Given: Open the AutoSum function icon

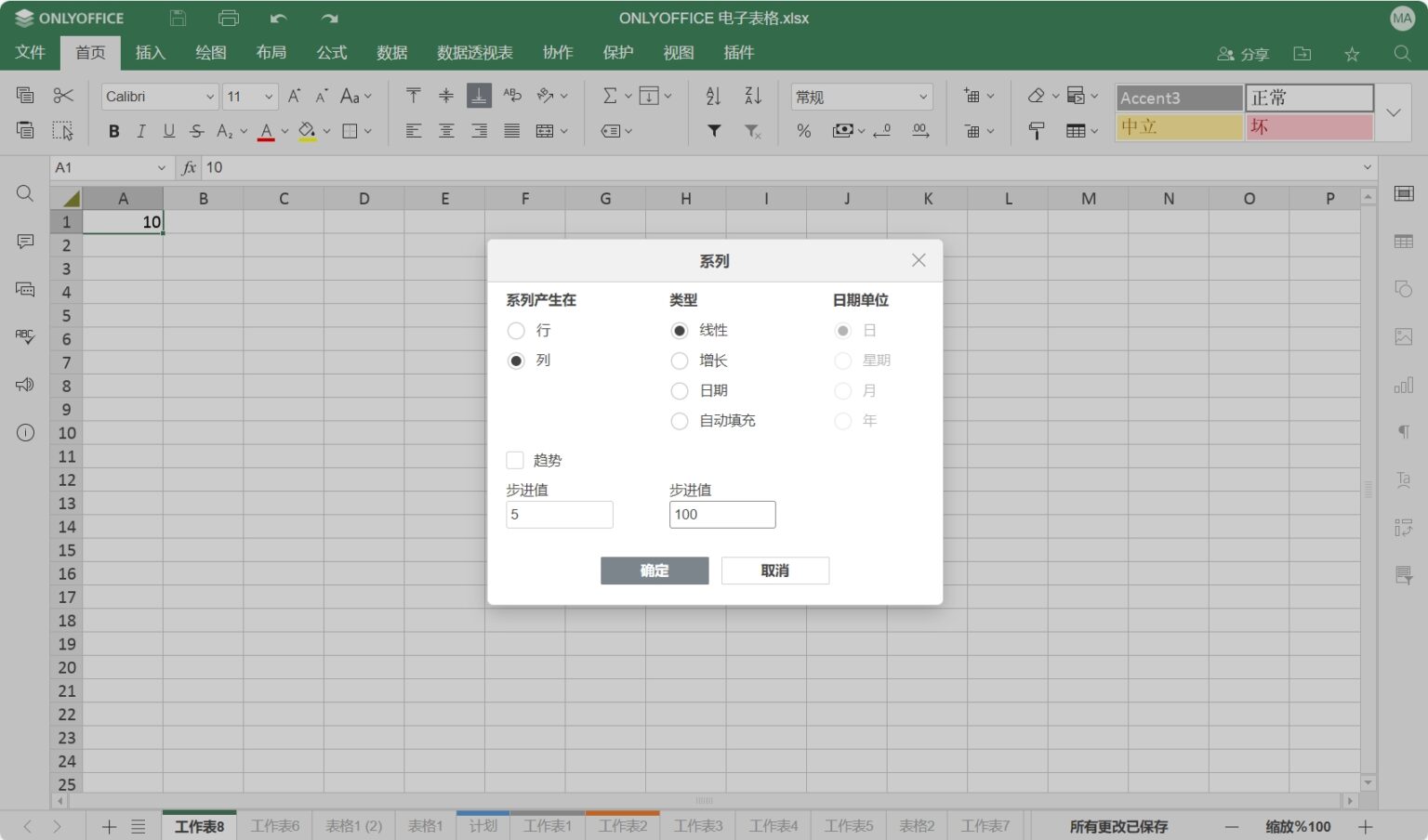Looking at the screenshot, I should (609, 96).
